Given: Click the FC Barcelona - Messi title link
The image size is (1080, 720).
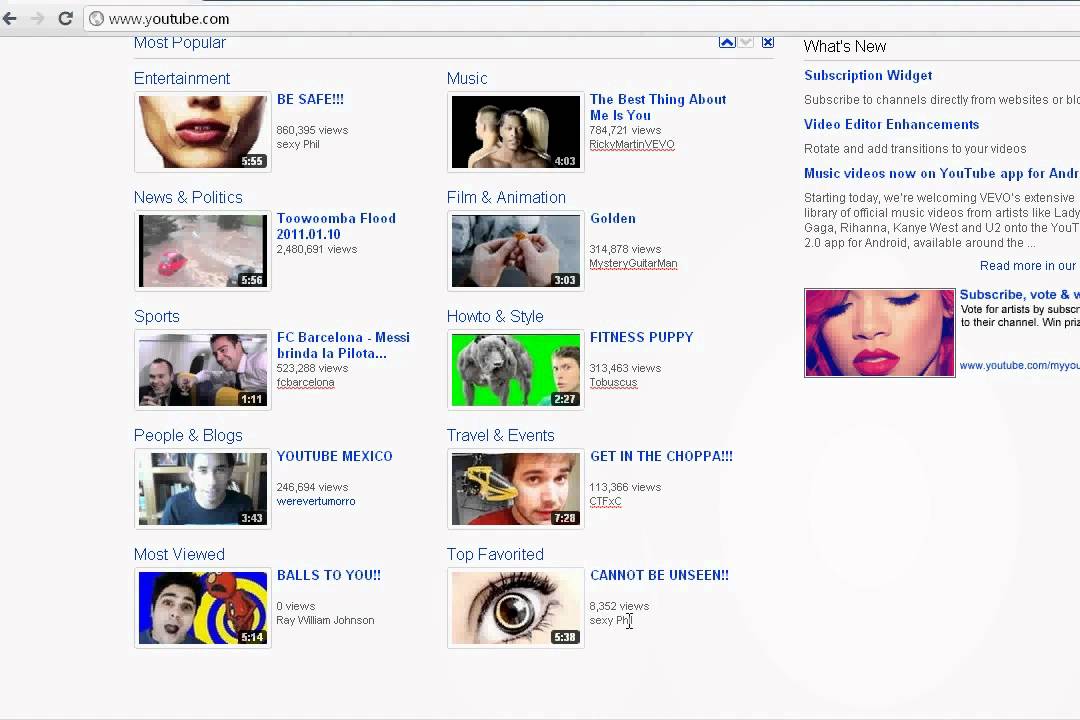Looking at the screenshot, I should point(343,345).
